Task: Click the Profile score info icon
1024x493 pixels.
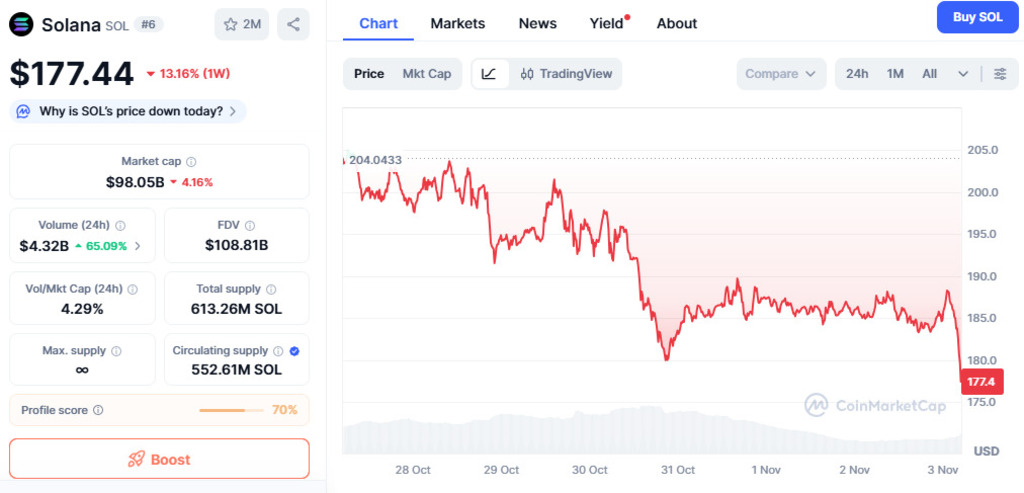Action: [98, 410]
